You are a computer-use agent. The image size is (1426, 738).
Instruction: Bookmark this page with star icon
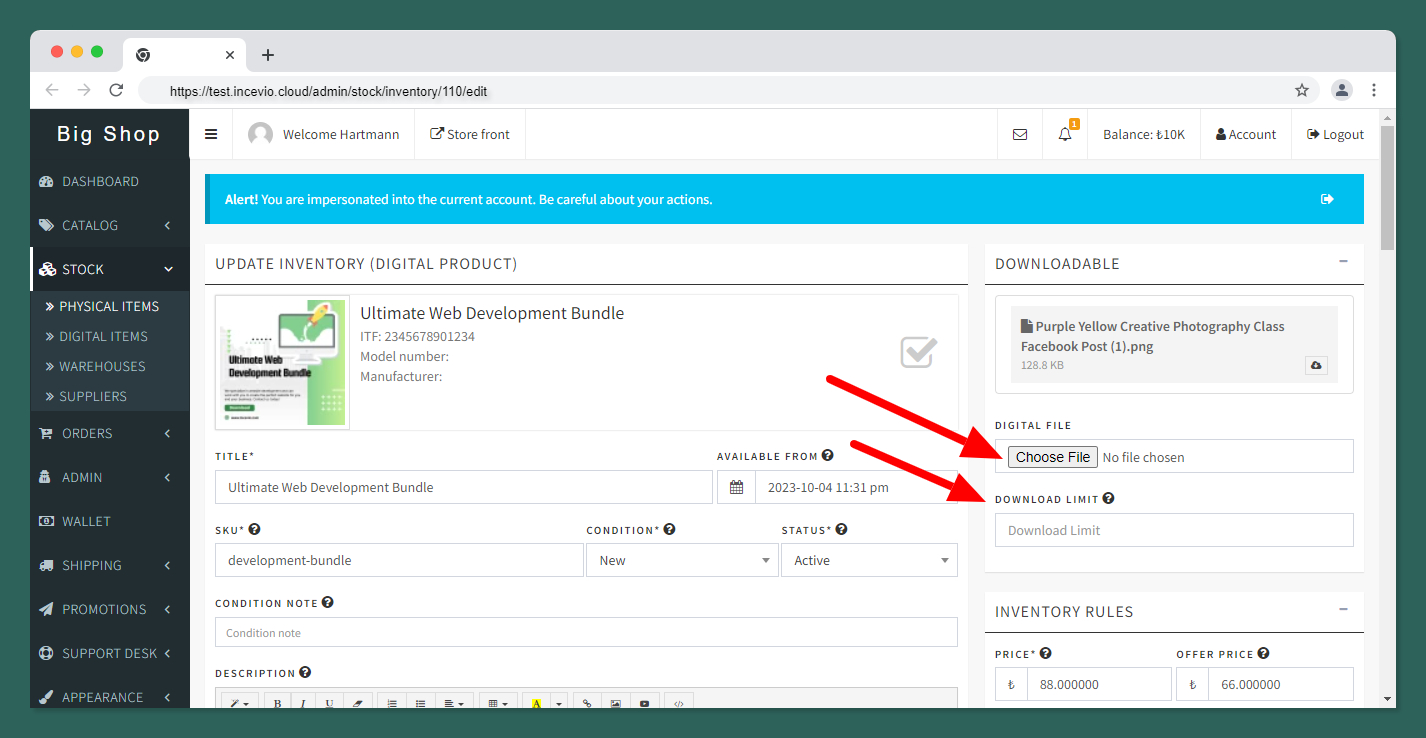(1302, 90)
